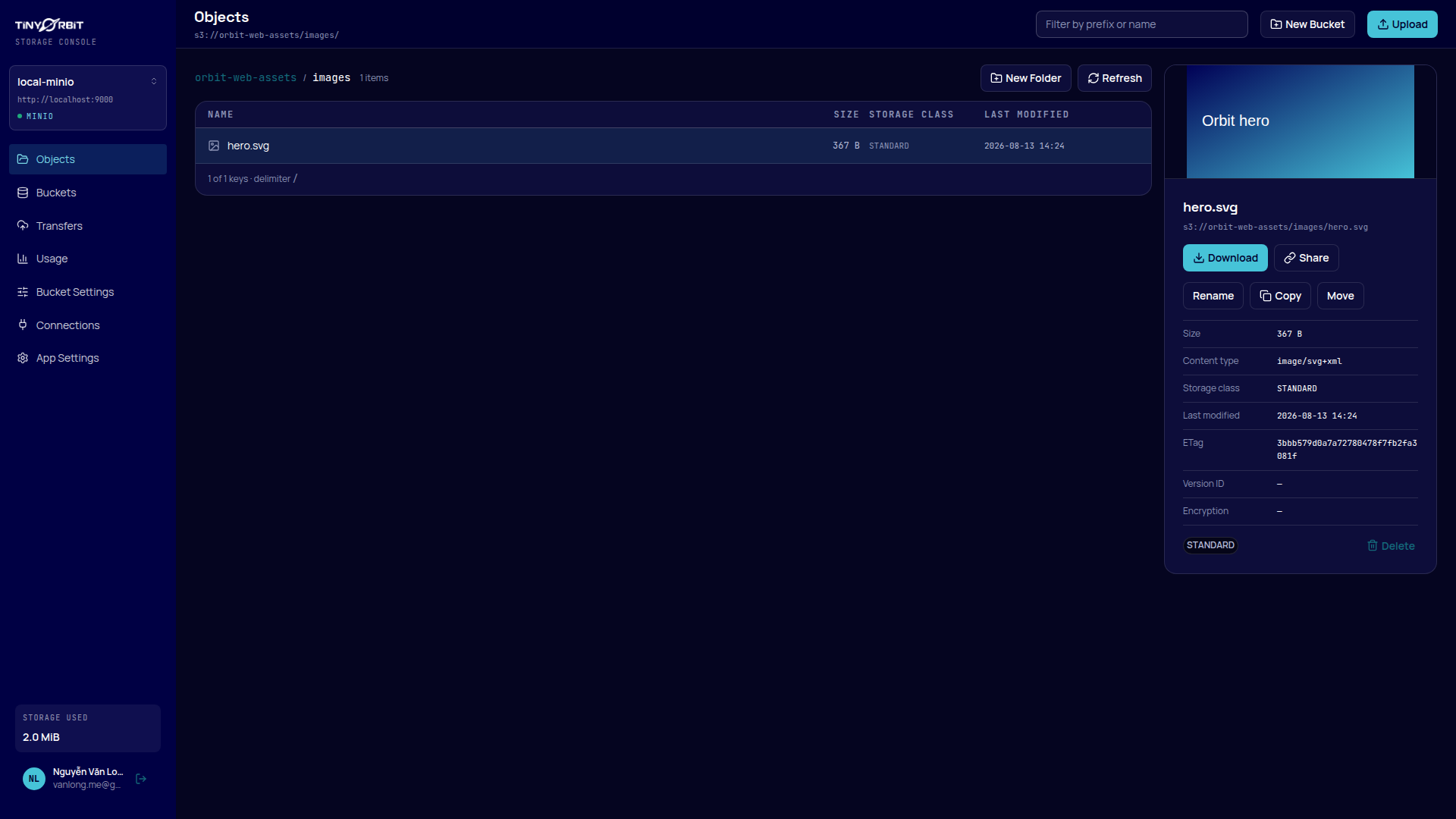
Task: Focus the filter by prefix field
Action: pos(1142,24)
